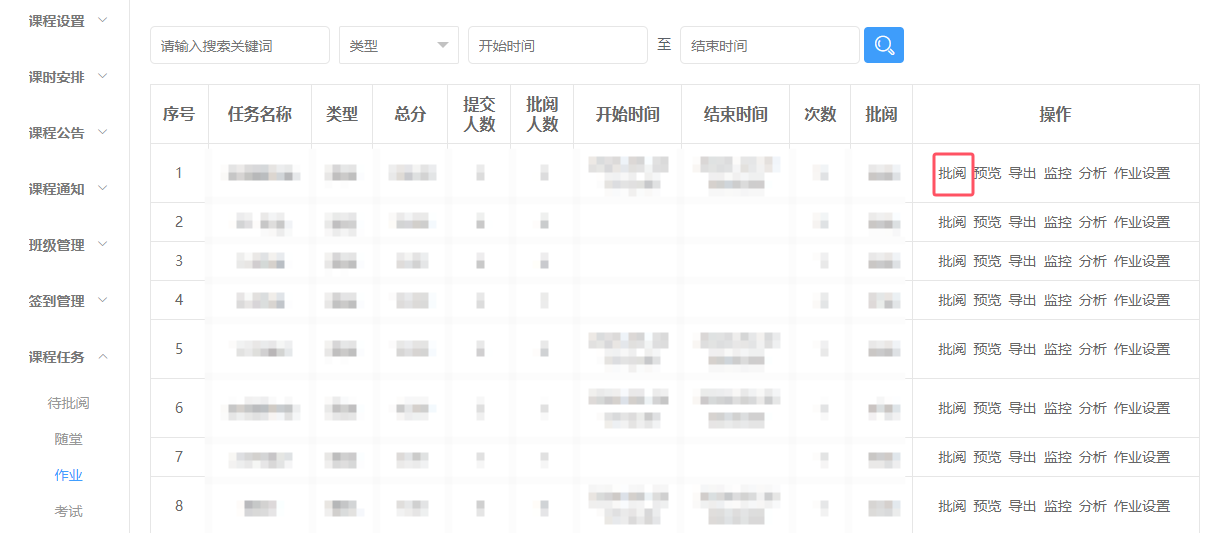Expand the 签到管理 sidebar menu

(68, 301)
